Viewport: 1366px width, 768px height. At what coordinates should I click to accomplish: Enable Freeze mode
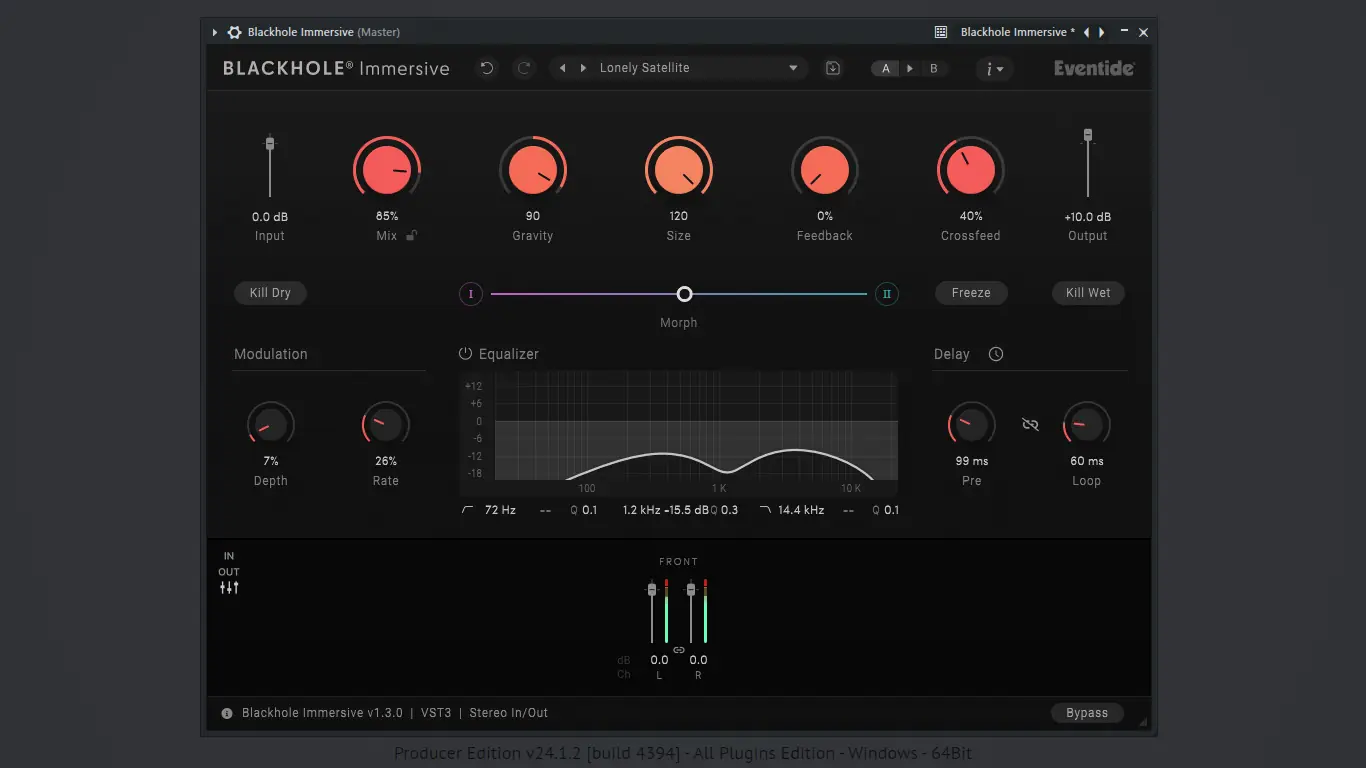(x=971, y=292)
